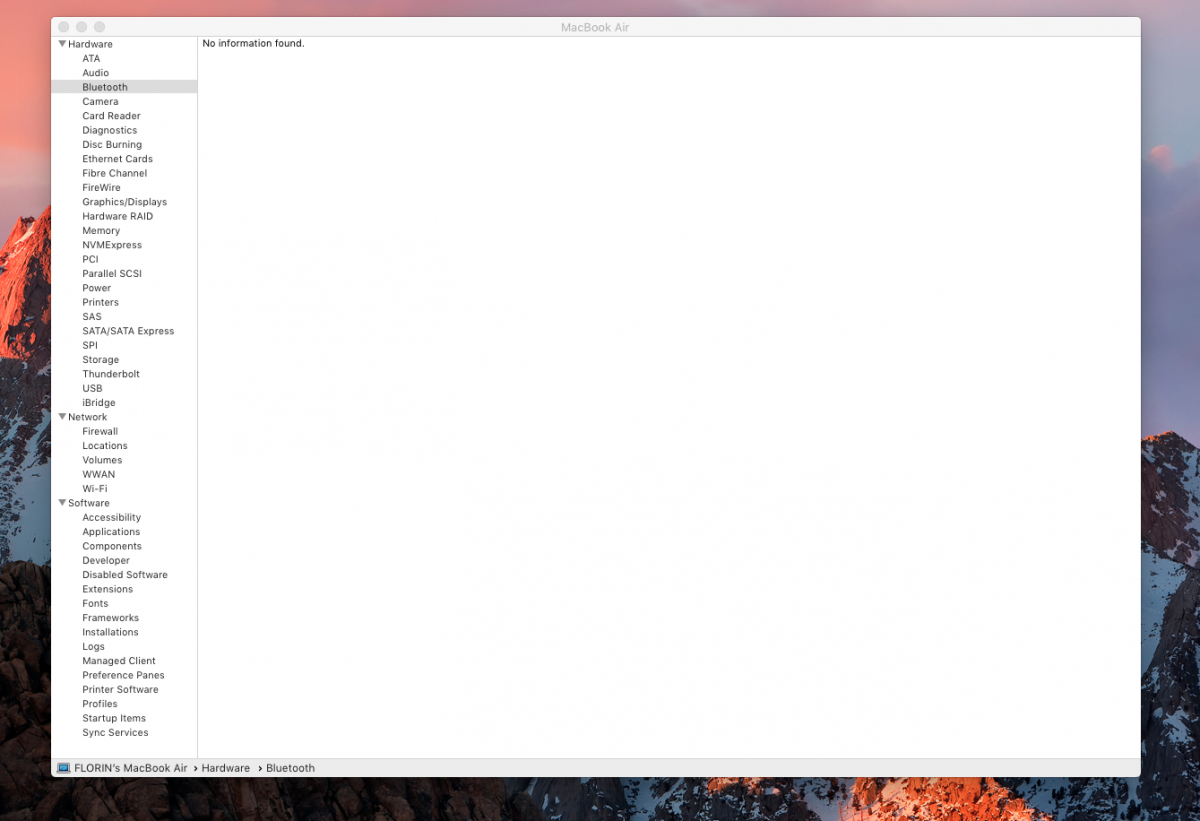Click the green zoom window button
Screen dimensions: 1200x821
coord(99,27)
